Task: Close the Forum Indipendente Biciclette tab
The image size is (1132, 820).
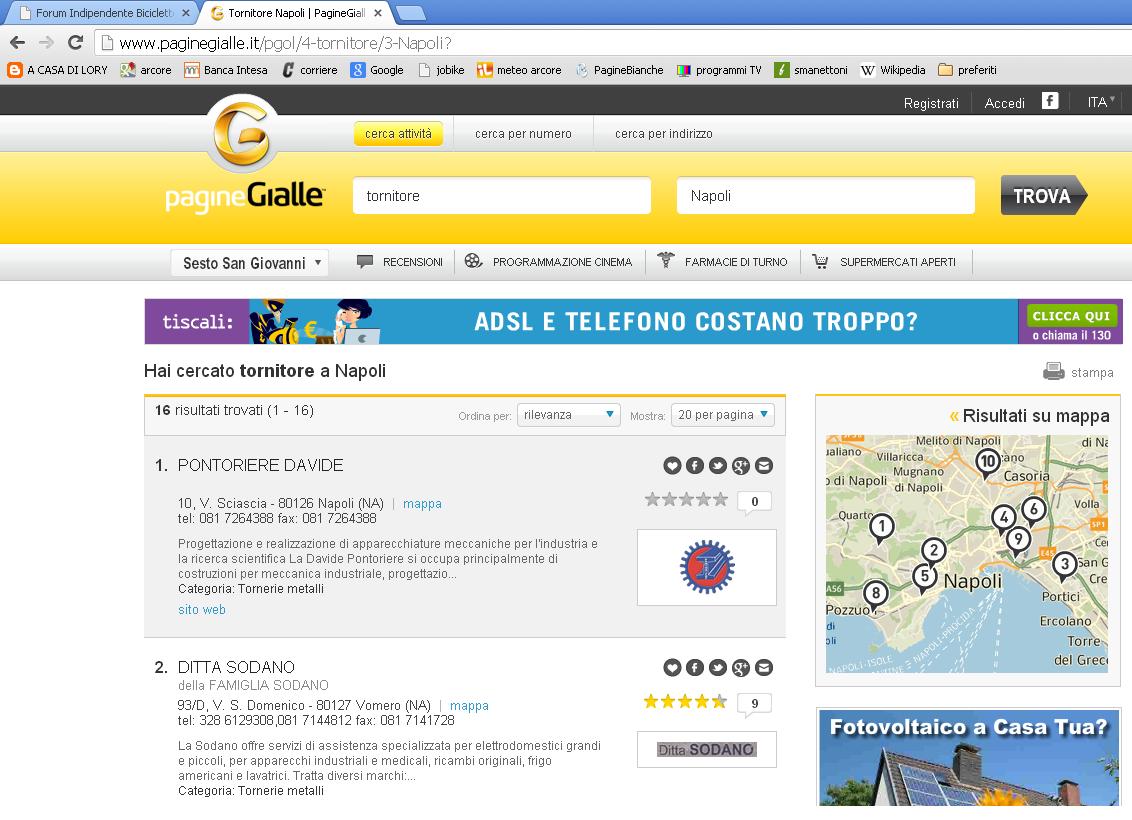Action: [x=186, y=13]
